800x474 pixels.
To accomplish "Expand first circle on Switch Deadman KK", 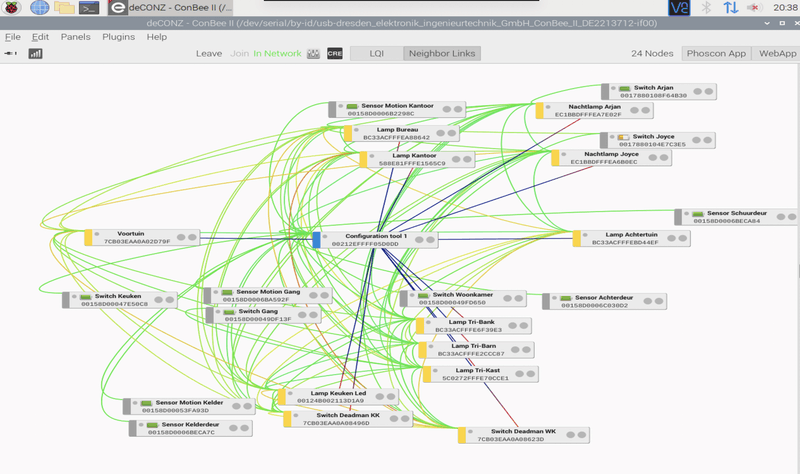I will click(x=394, y=418).
